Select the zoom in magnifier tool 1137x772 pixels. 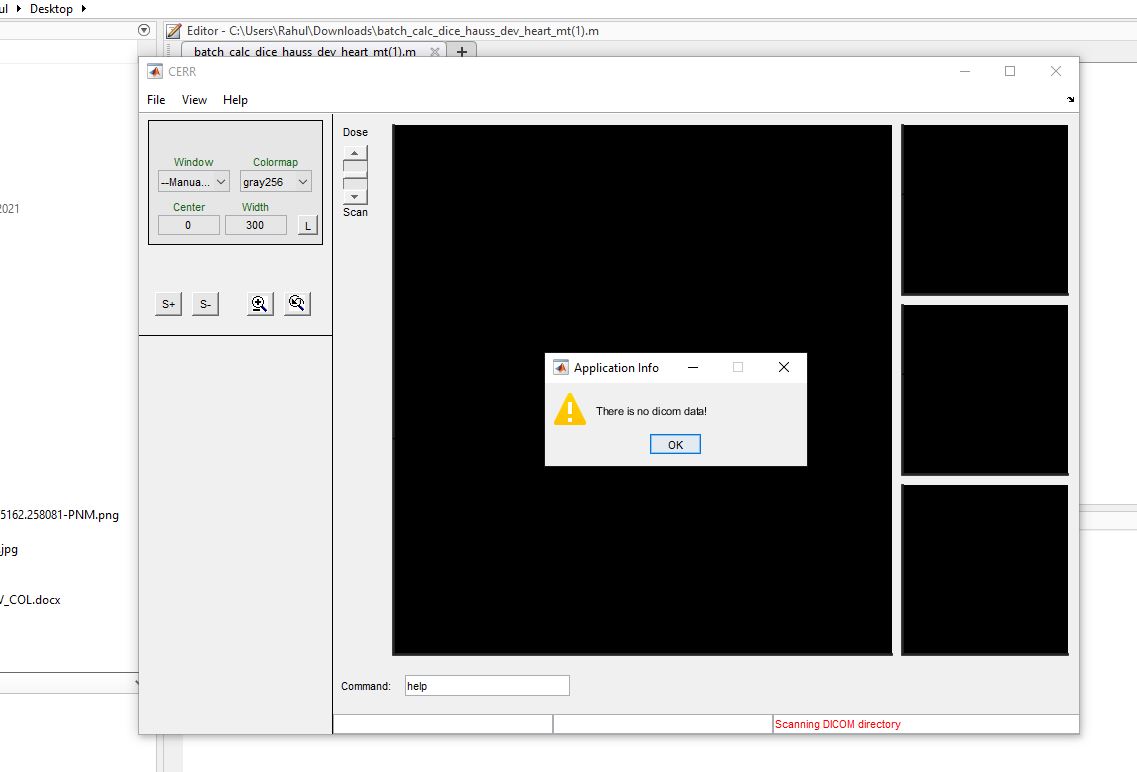[260, 304]
